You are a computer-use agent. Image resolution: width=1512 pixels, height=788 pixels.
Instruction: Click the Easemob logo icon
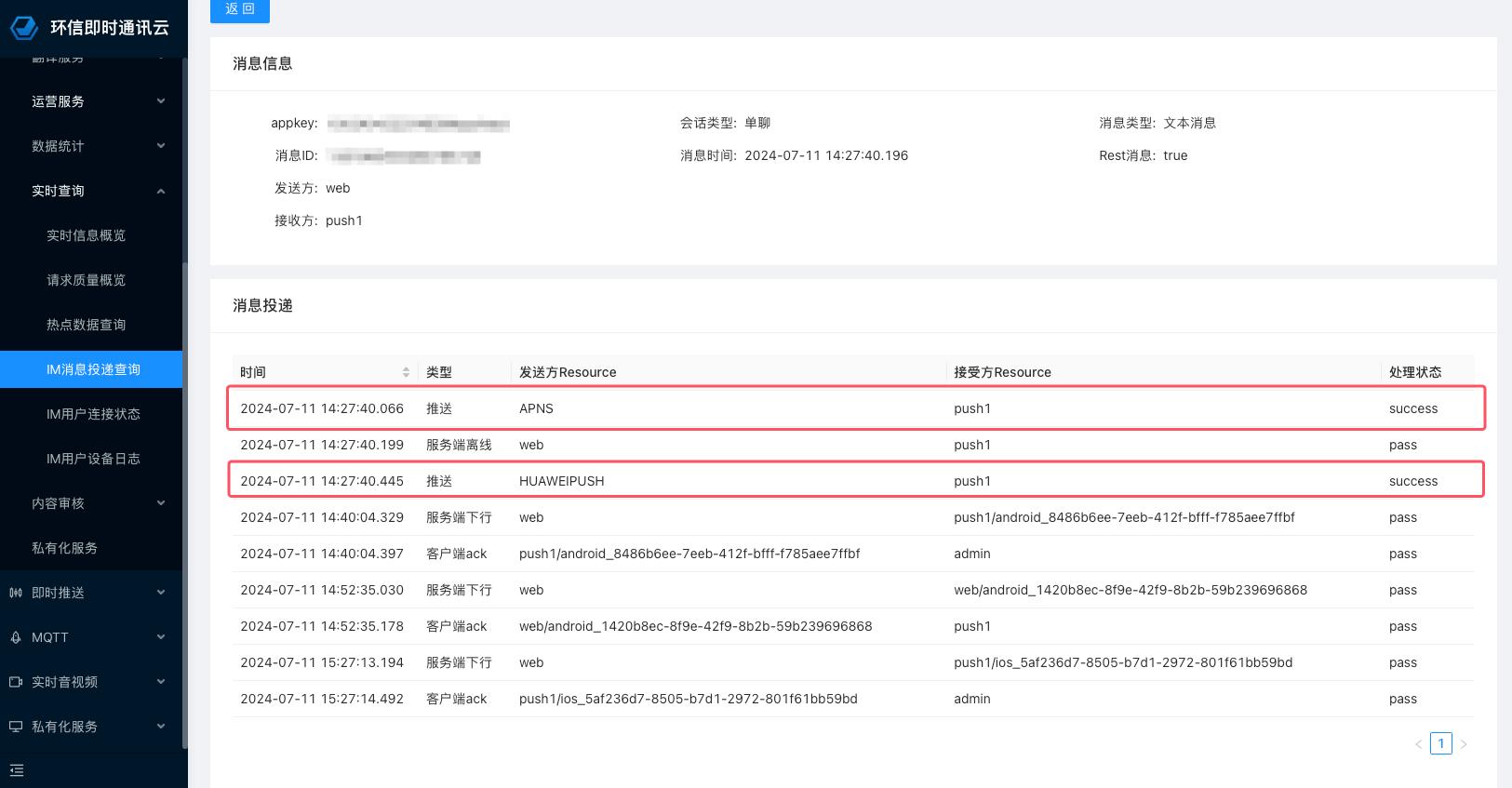click(24, 28)
